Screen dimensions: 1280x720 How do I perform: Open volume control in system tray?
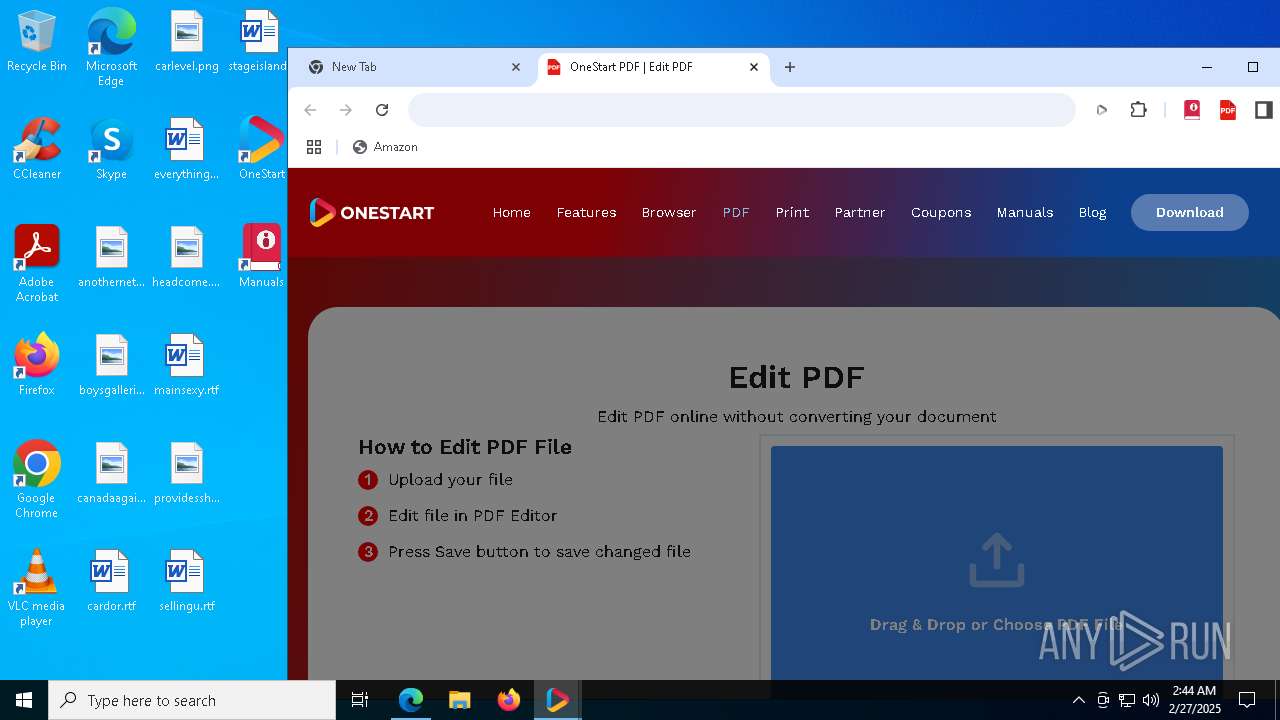point(1150,700)
